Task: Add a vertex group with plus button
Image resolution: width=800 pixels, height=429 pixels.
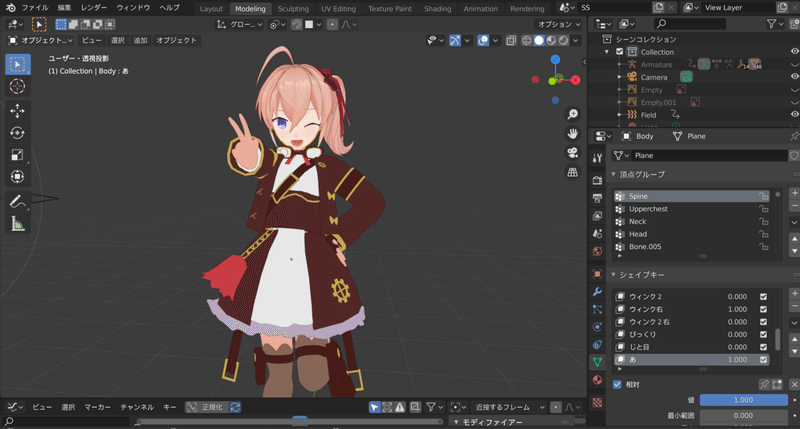Action: (794, 193)
